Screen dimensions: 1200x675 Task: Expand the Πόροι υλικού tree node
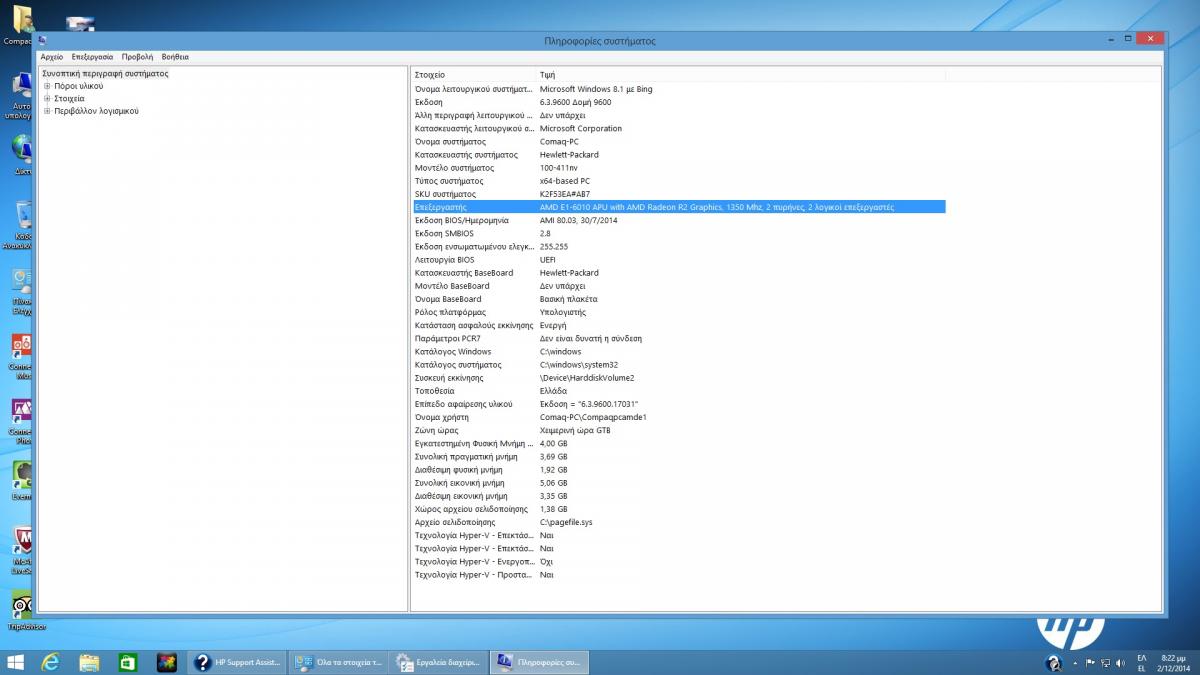click(x=47, y=86)
